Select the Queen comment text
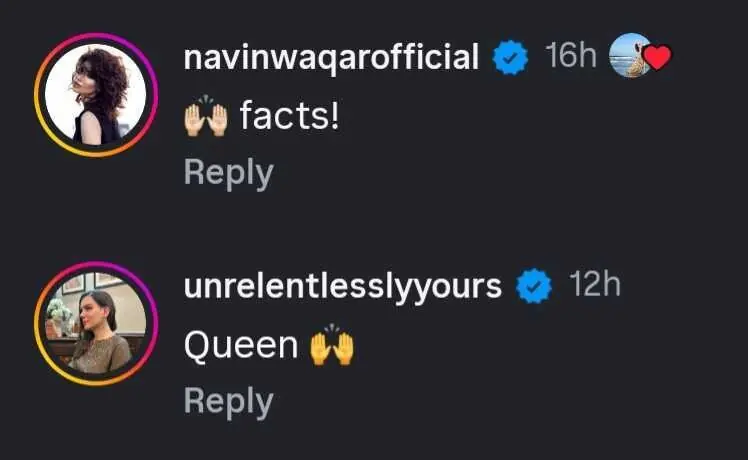 241,346
